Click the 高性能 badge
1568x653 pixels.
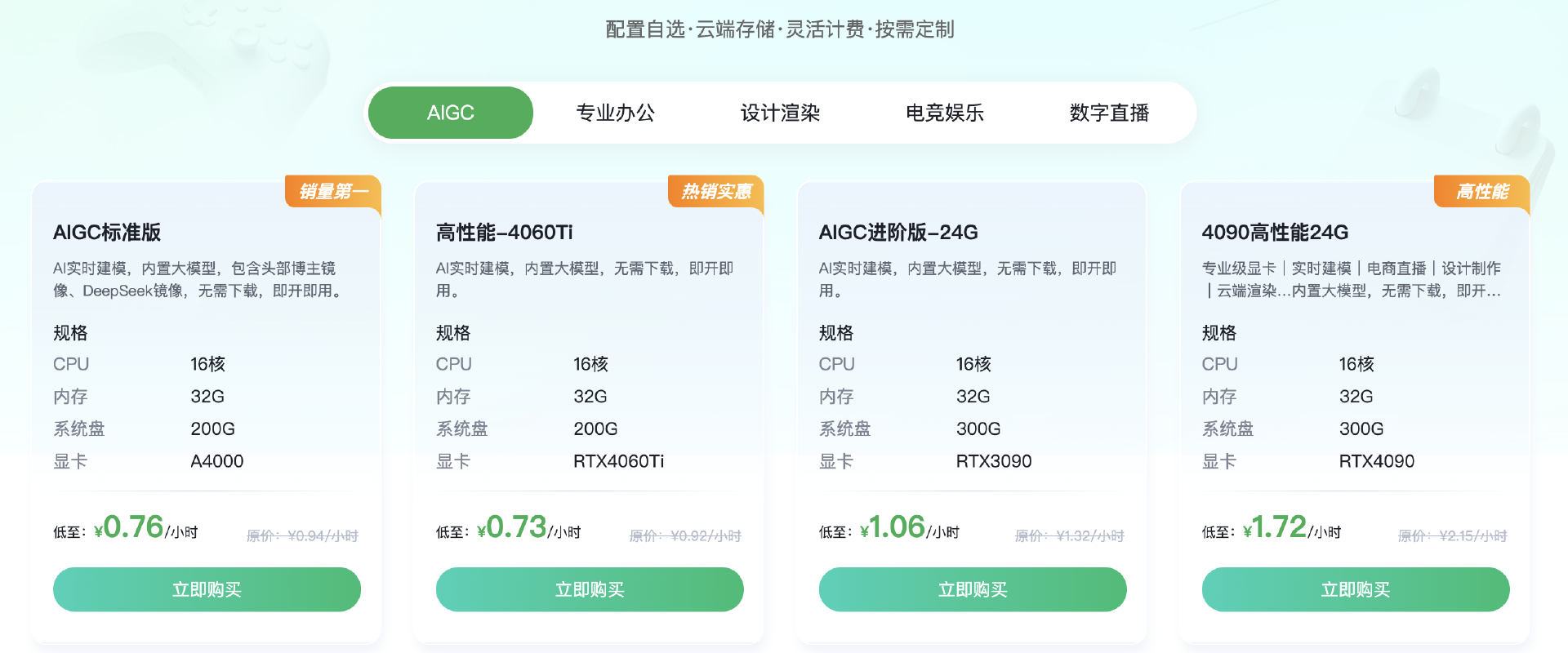(1482, 192)
